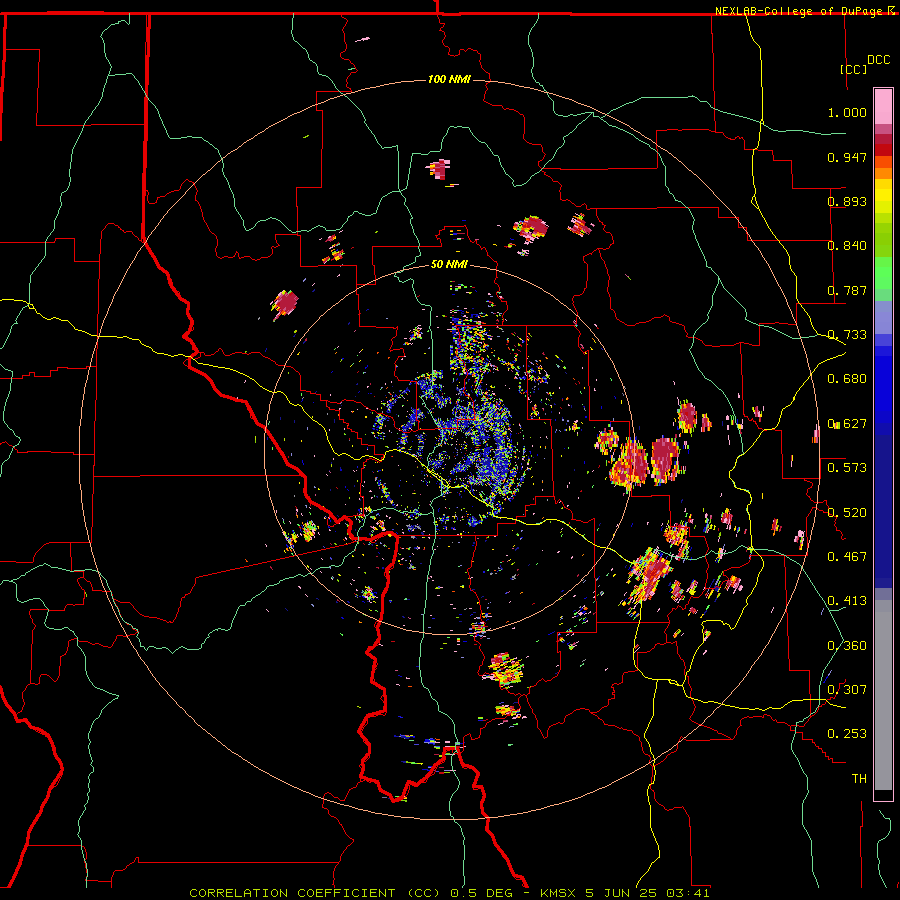Screen dimensions: 900x900
Task: Click the 0.627 color scale value
Action: [847, 424]
